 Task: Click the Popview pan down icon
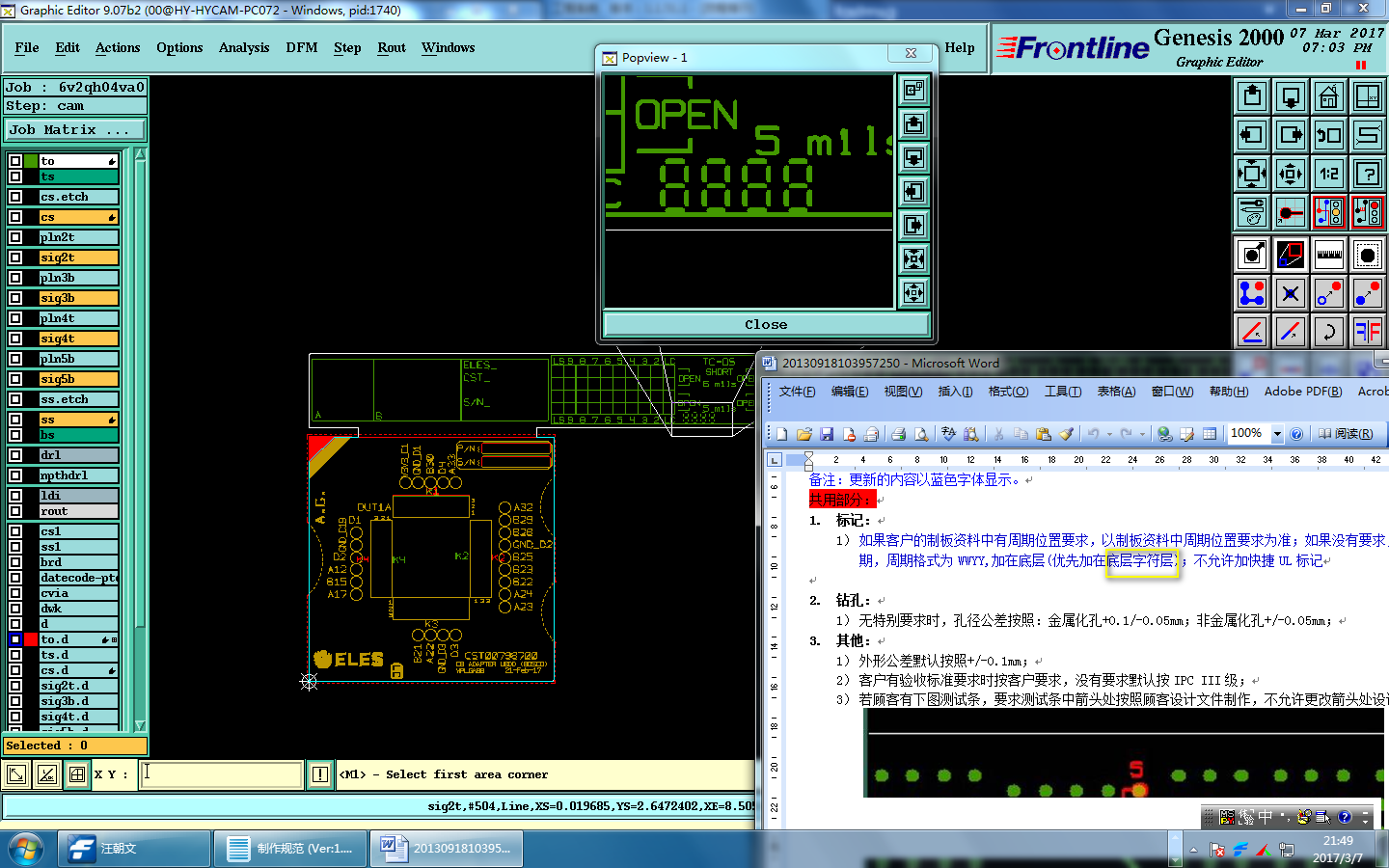click(913, 158)
